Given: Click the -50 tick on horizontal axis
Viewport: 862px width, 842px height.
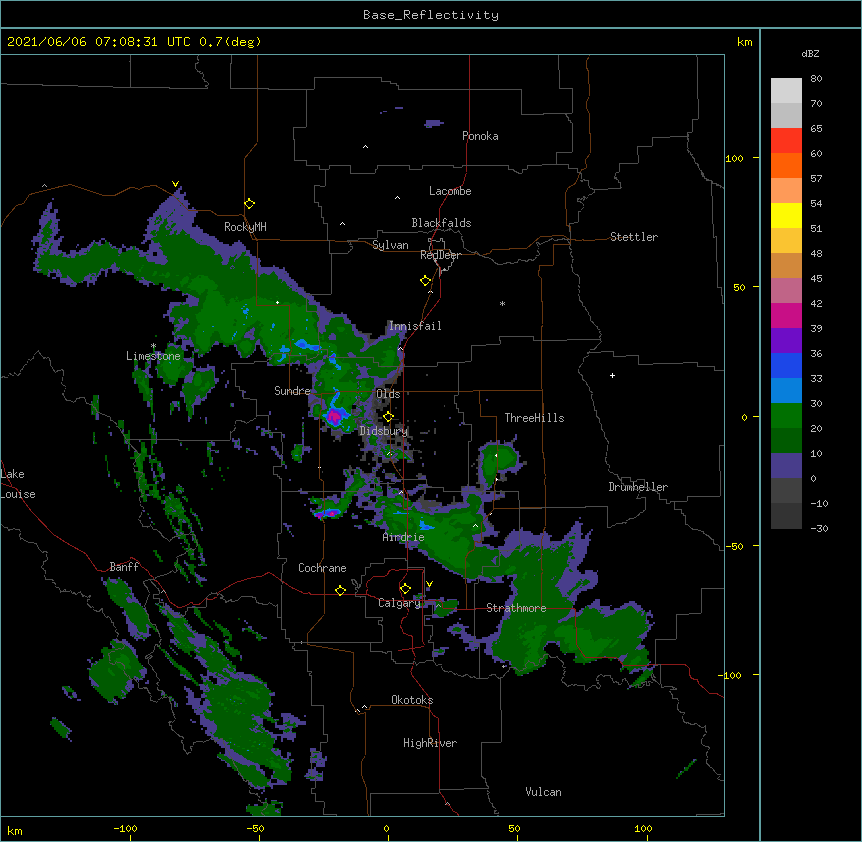Looking at the screenshot, I should (x=255, y=828).
